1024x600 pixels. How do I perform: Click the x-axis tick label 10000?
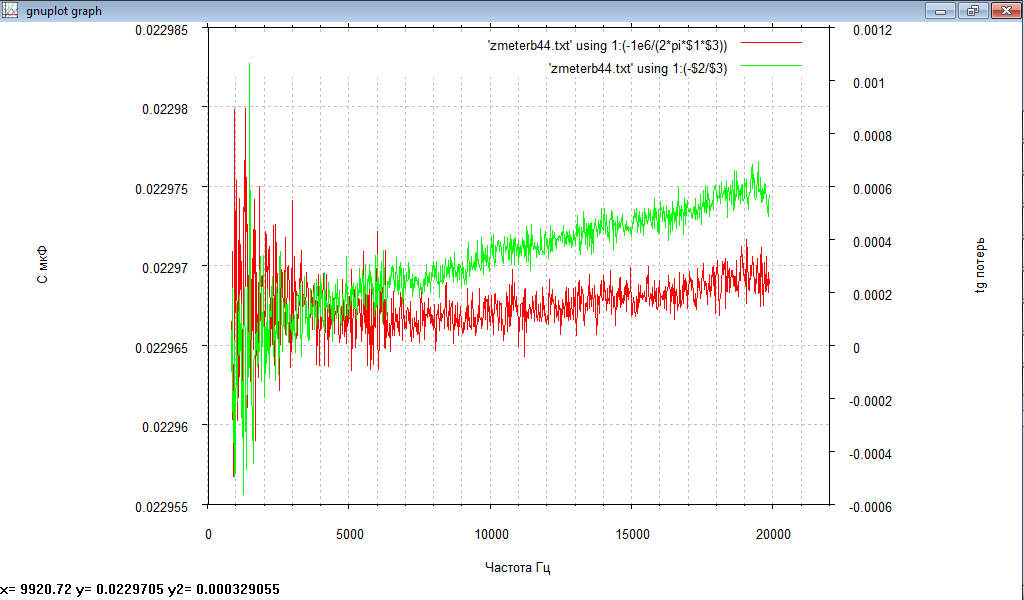click(x=491, y=535)
